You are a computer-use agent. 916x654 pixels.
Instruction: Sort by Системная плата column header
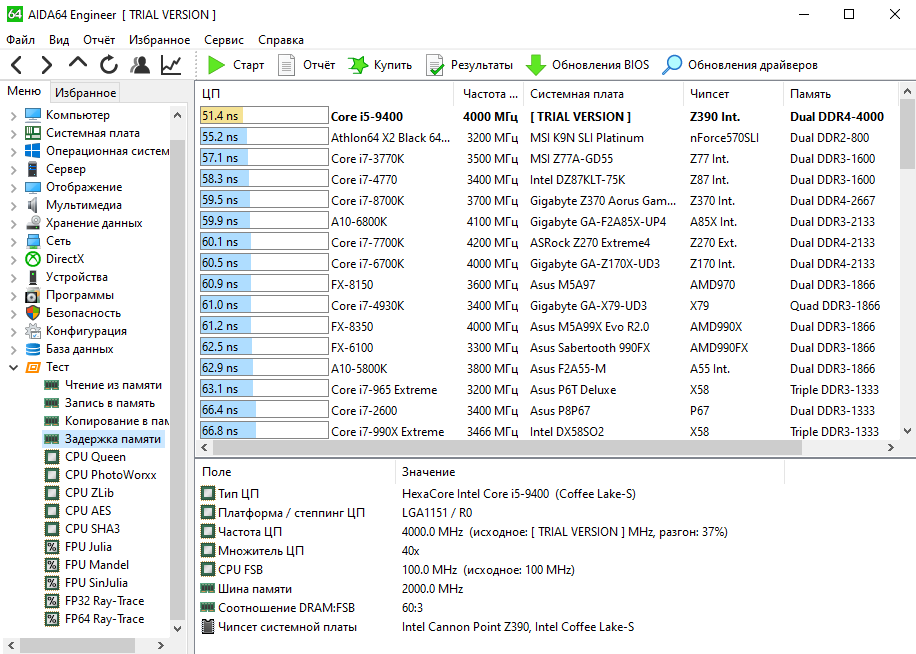(x=603, y=94)
